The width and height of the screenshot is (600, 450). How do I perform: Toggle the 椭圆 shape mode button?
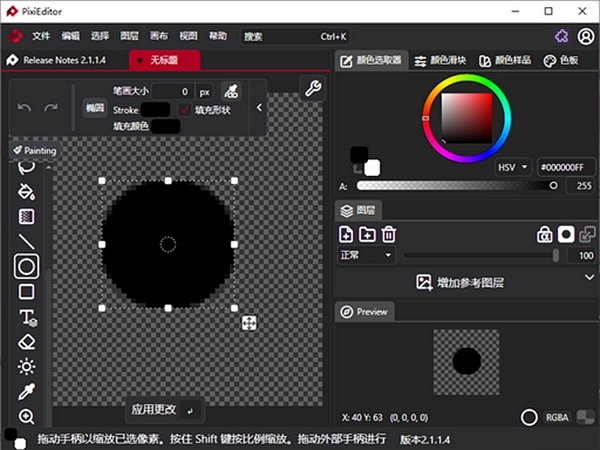coord(95,108)
